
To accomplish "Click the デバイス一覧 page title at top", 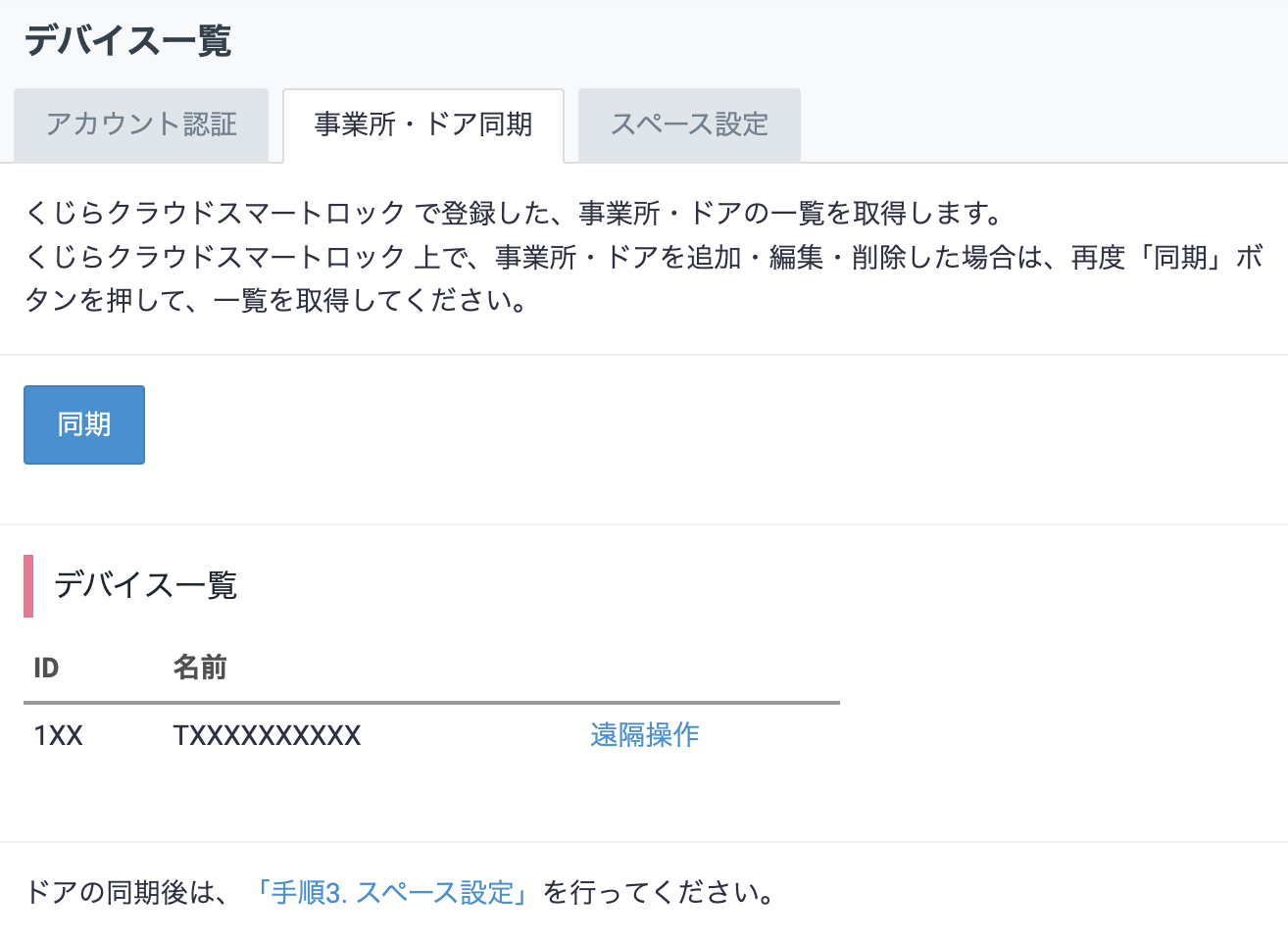I will point(127,41).
